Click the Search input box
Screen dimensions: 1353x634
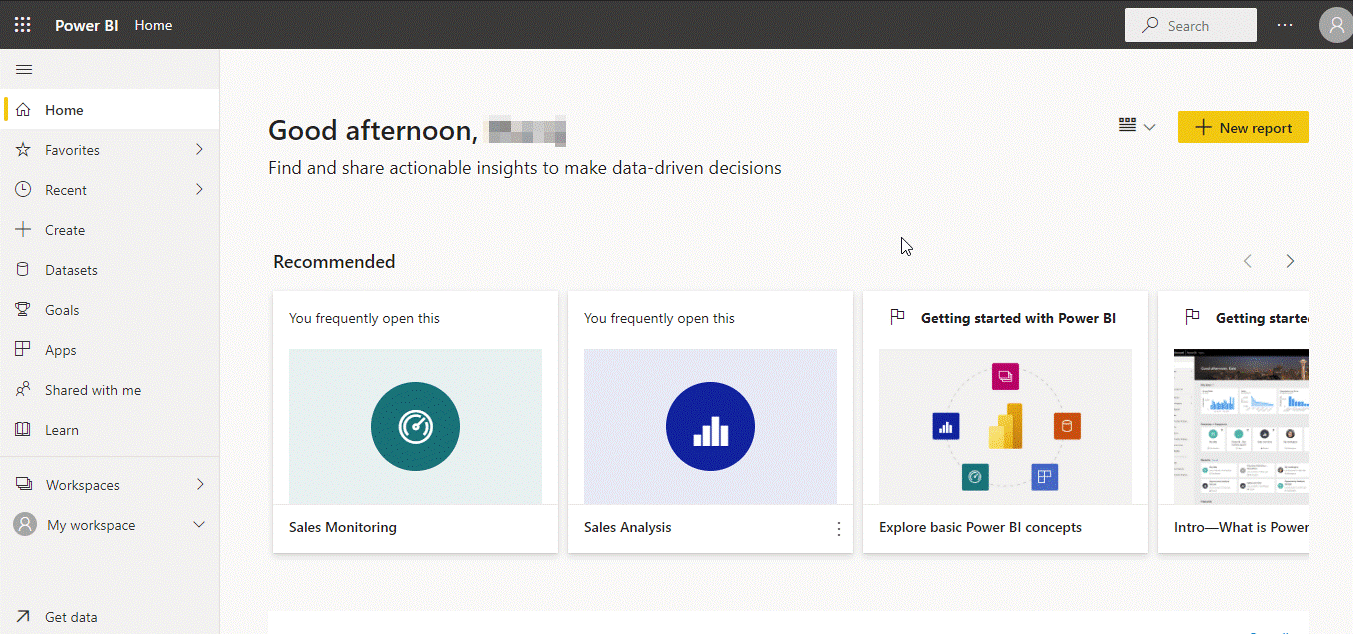pos(1190,26)
